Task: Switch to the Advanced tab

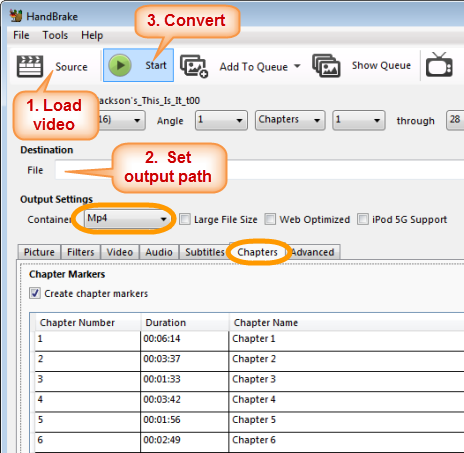Action: 313,252
